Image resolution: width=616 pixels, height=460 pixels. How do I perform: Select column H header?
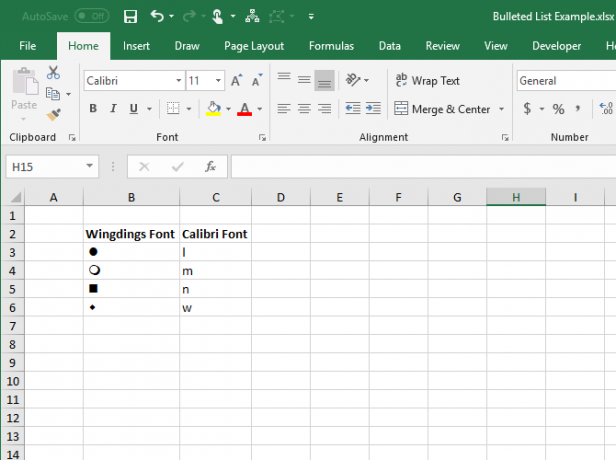coord(516,197)
